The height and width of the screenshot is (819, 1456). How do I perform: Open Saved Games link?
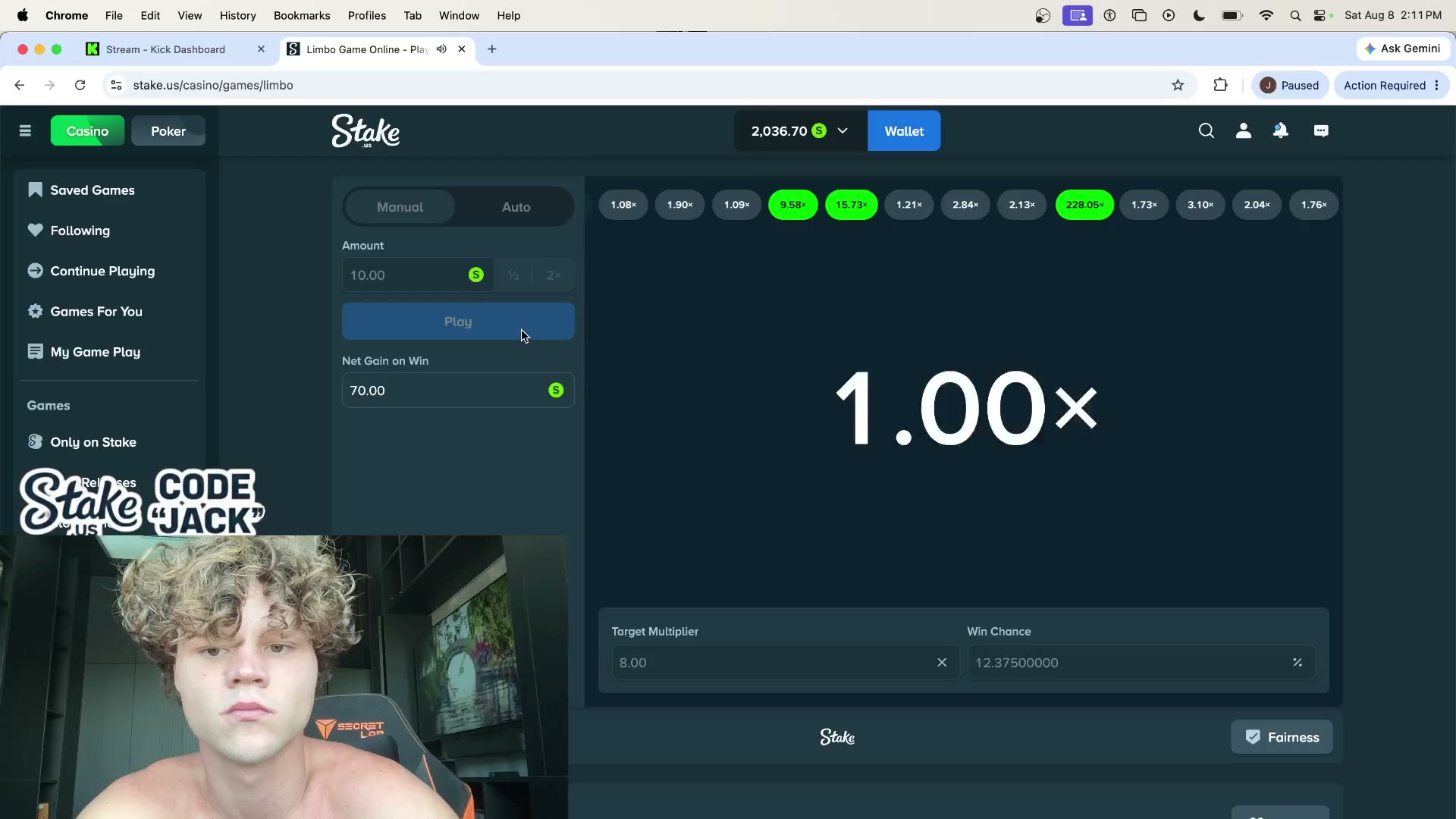pos(93,190)
